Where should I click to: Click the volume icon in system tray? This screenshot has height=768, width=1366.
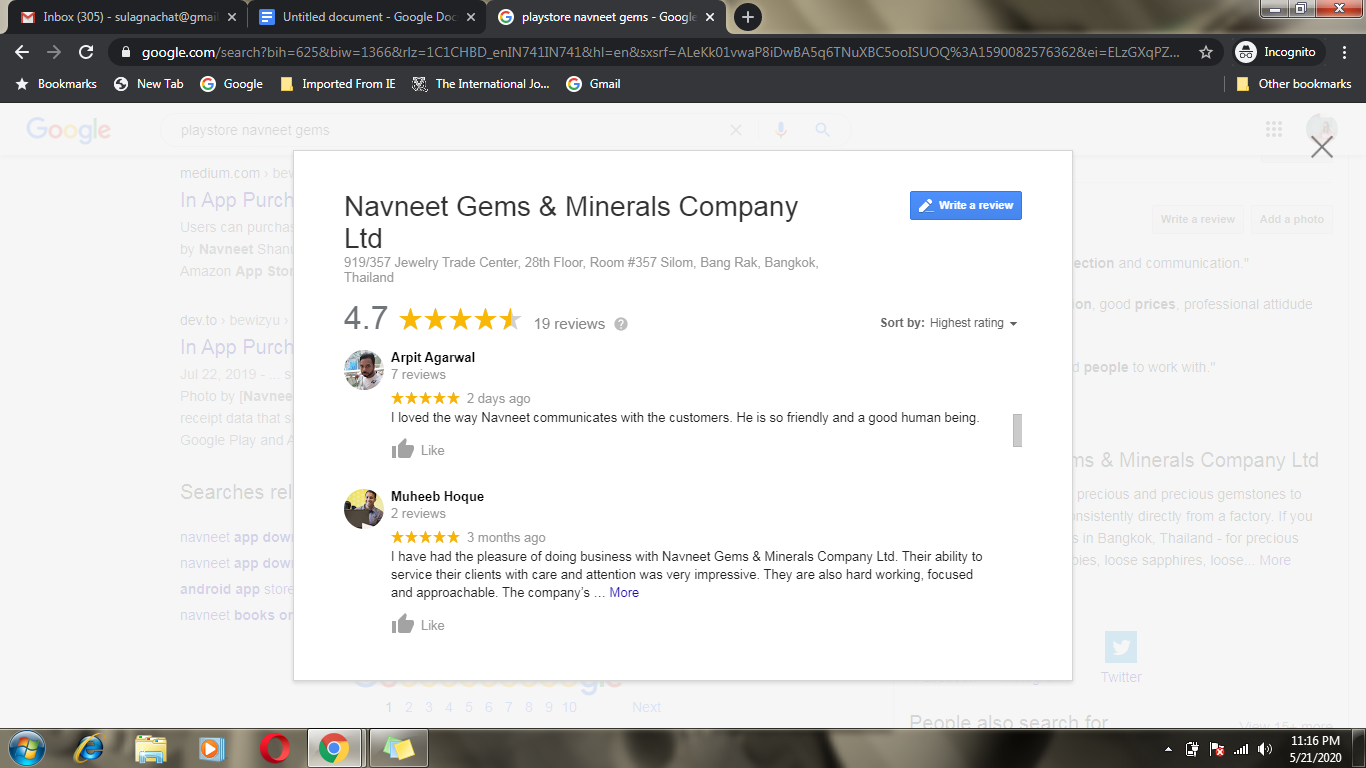(x=1265, y=749)
